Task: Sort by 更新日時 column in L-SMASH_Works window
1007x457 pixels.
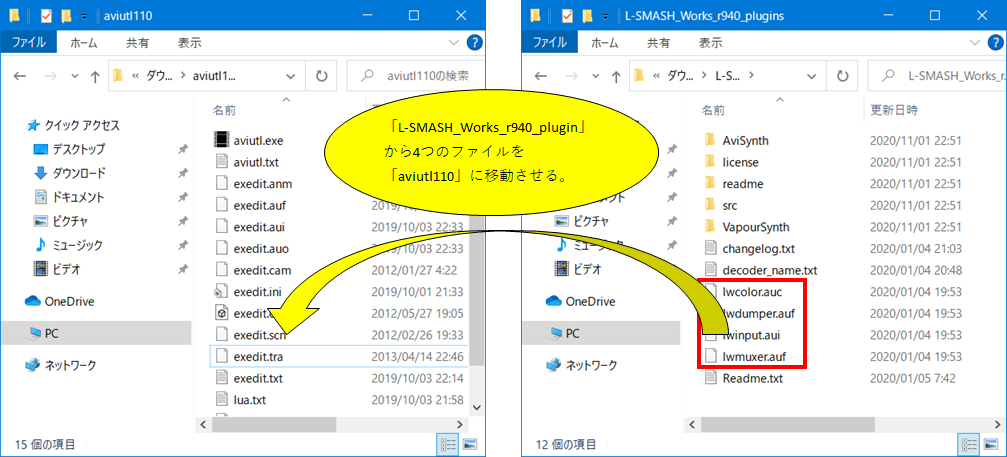Action: coord(893,110)
